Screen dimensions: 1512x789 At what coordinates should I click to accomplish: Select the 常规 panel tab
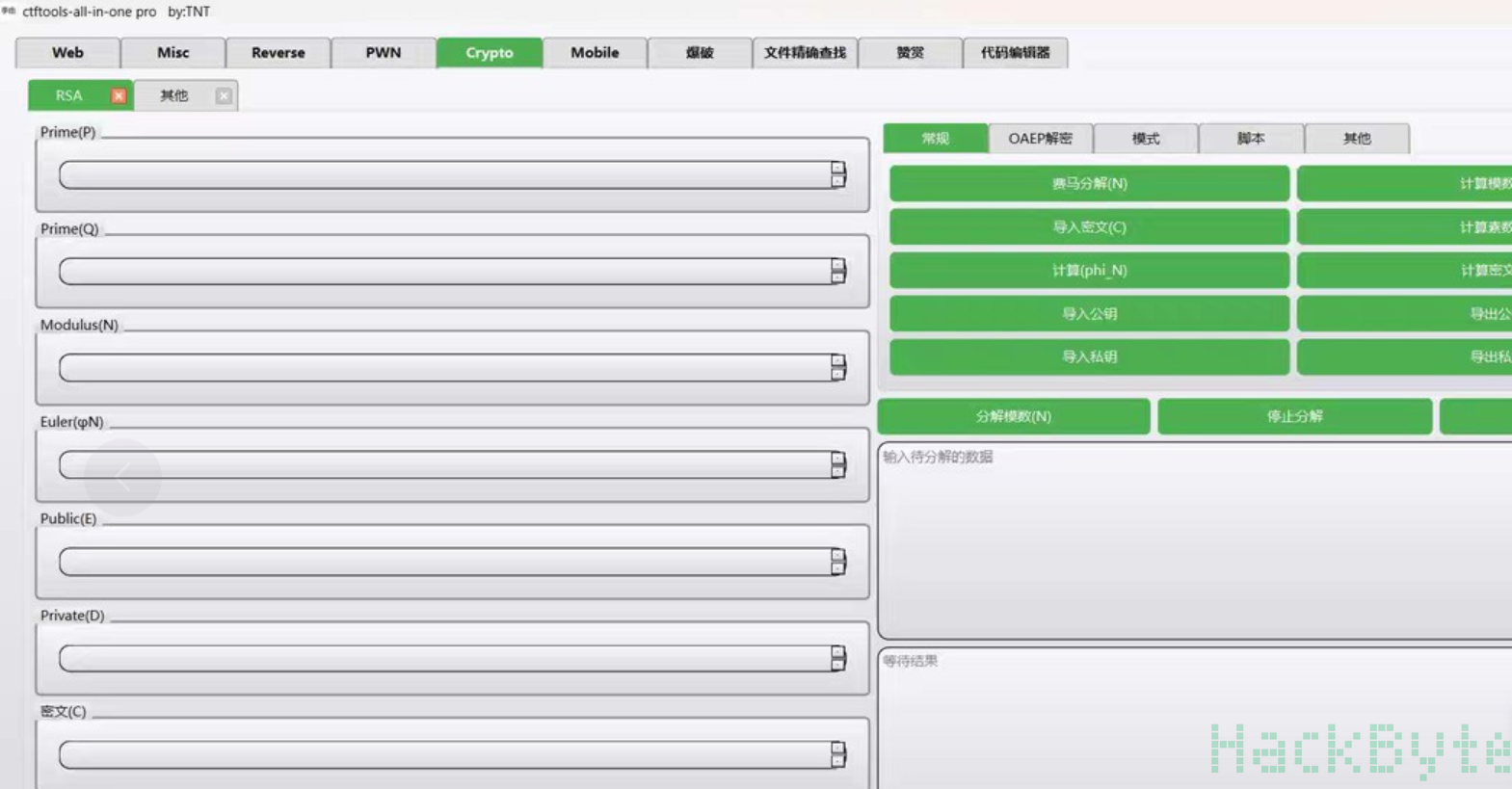click(936, 139)
